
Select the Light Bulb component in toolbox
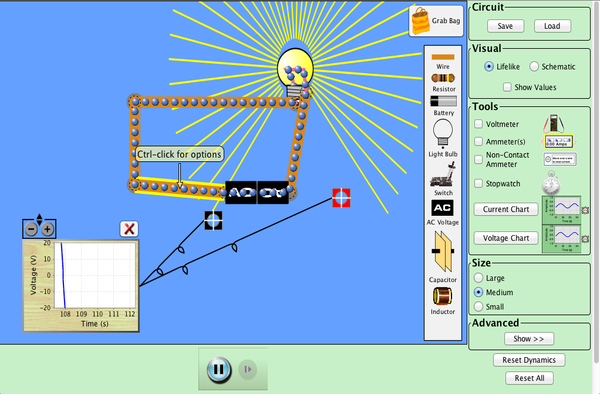tap(443, 134)
